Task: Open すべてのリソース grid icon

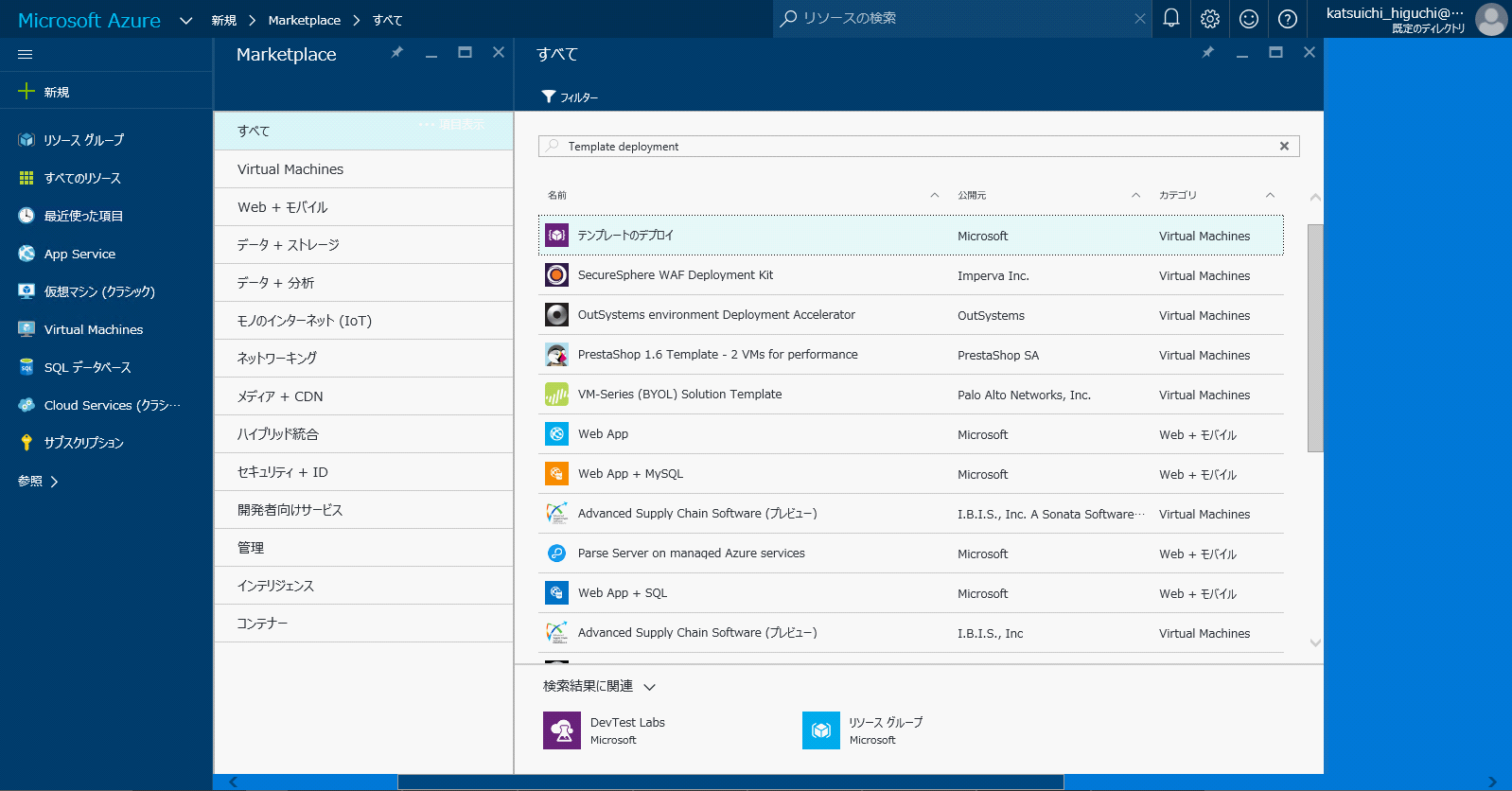Action: point(26,178)
